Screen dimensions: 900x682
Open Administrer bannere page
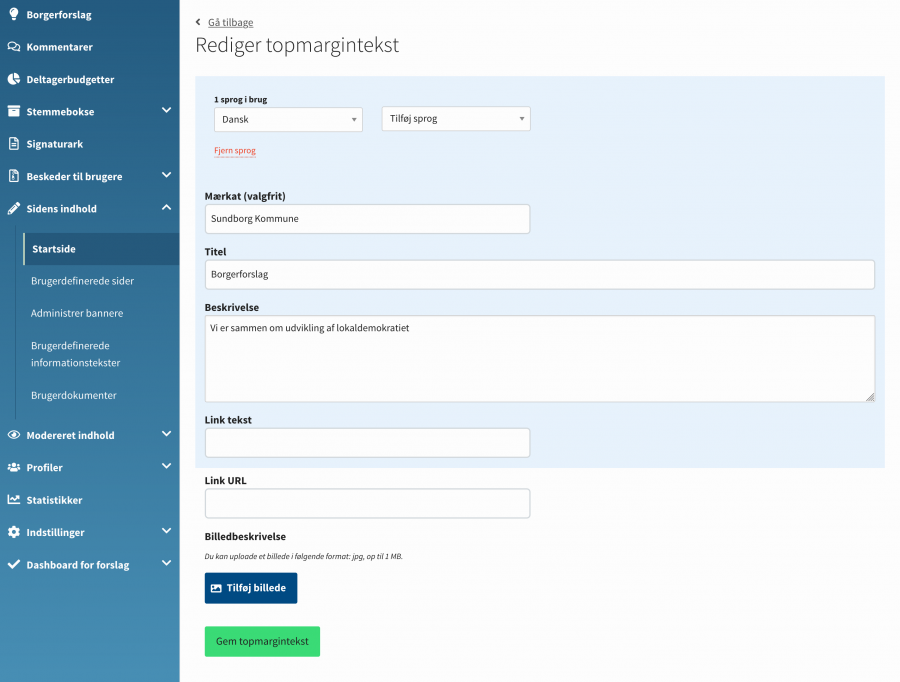click(x=76, y=313)
